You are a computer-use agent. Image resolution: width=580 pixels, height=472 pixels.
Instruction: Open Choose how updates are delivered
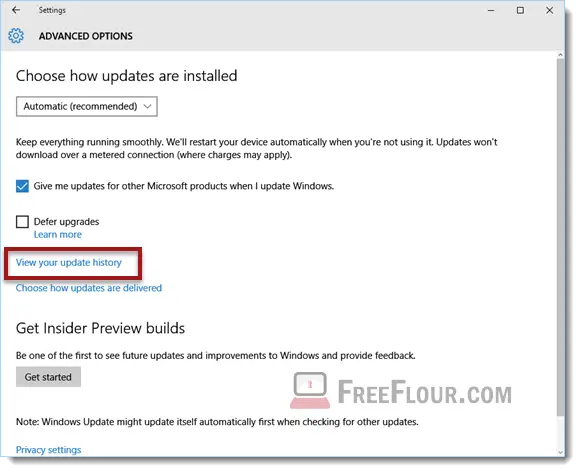pyautogui.click(x=89, y=288)
